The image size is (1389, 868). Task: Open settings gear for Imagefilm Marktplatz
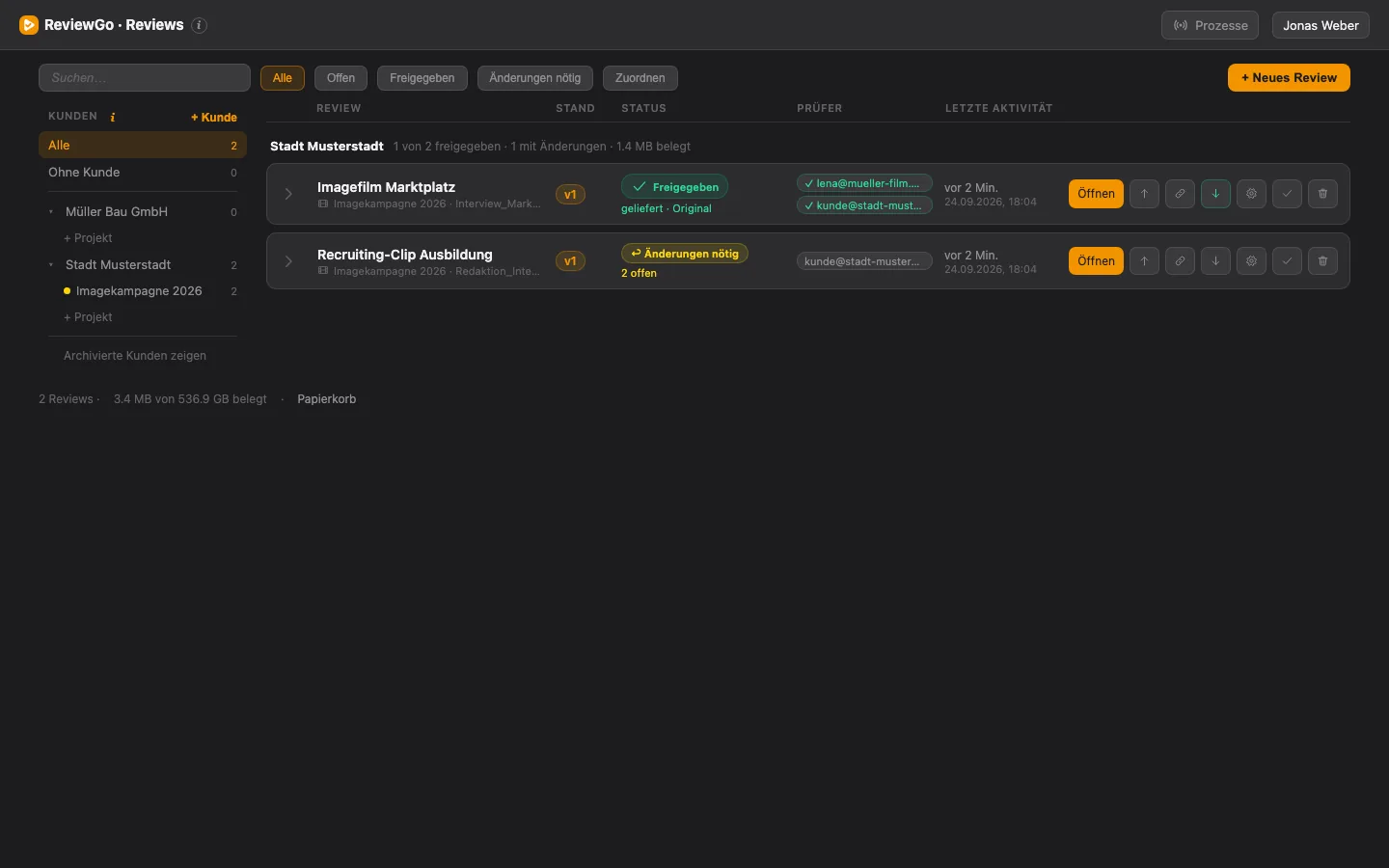pyautogui.click(x=1251, y=194)
